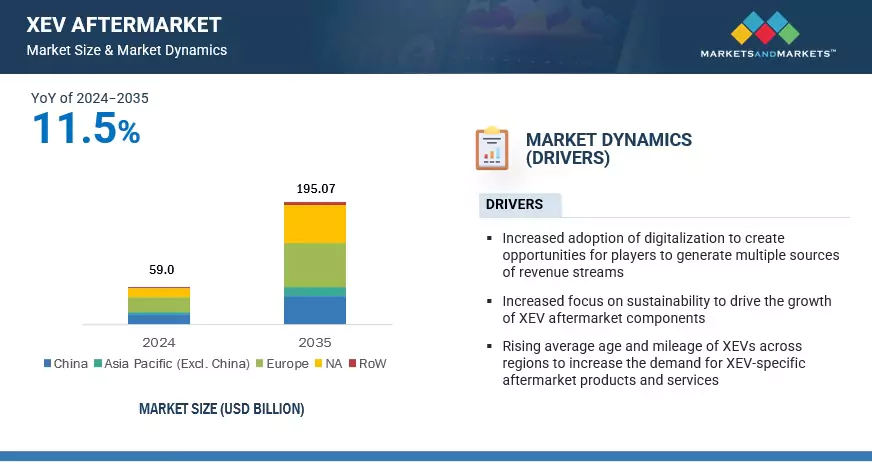
Task: Click the blue China legend square
Action: pos(48,364)
